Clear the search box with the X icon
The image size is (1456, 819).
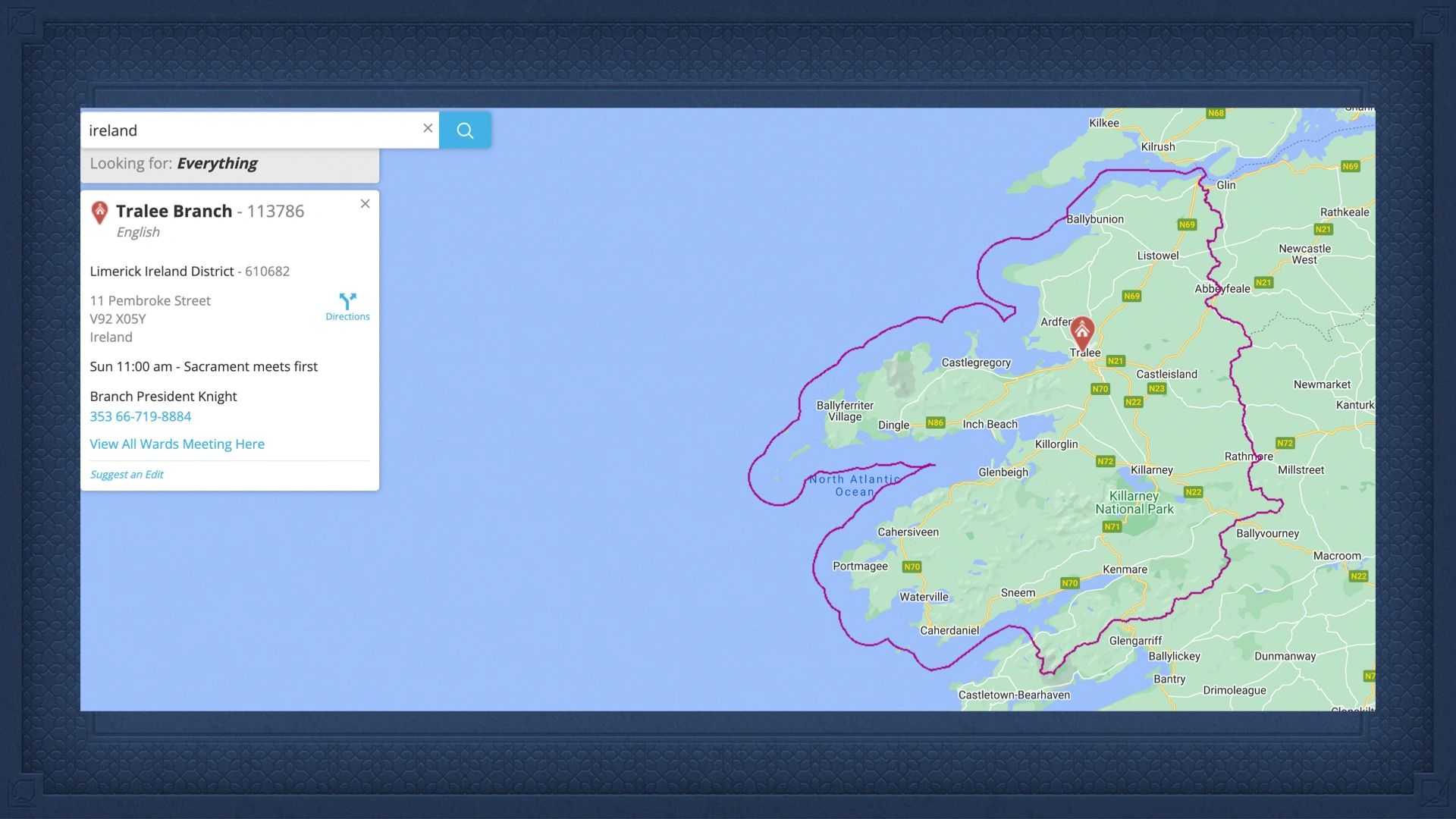pos(428,128)
